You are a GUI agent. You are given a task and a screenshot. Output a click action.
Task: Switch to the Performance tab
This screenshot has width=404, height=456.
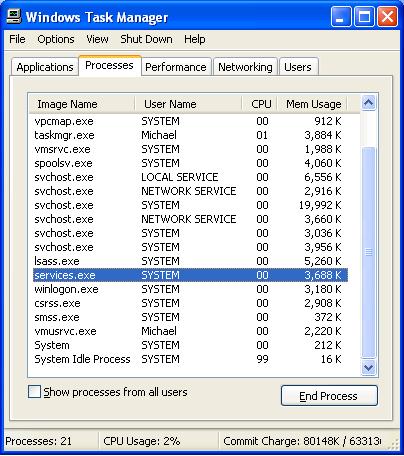176,67
